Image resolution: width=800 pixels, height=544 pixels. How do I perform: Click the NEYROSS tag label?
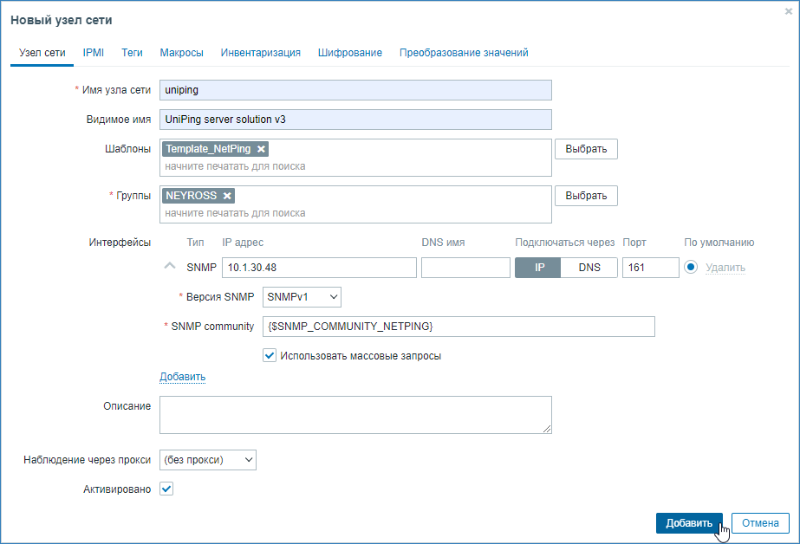pyautogui.click(x=191, y=195)
